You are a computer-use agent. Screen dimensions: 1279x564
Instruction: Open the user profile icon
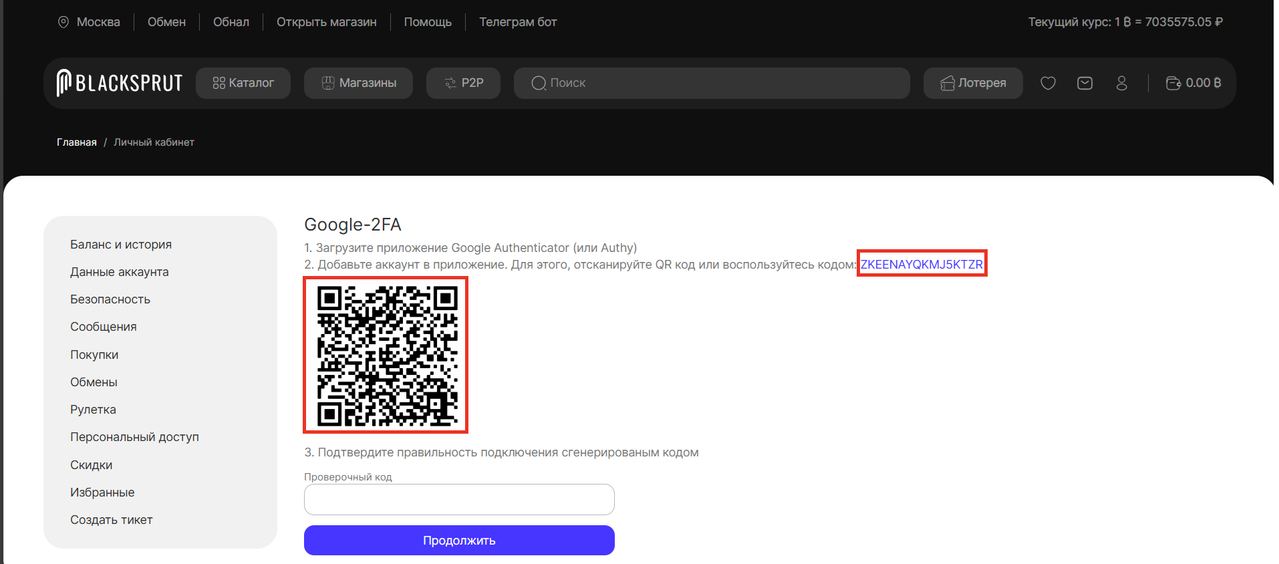(x=1122, y=83)
